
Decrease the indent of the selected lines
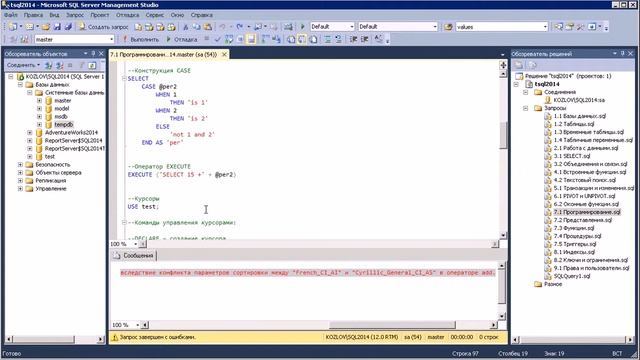(353, 39)
